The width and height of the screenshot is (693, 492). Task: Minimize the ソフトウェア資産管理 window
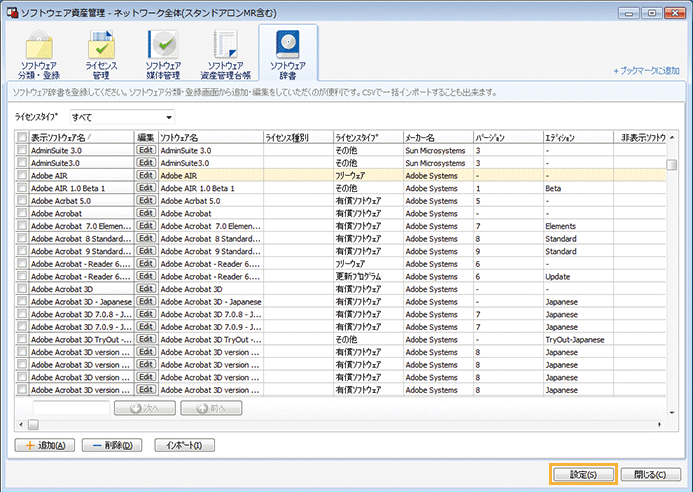tap(628, 13)
